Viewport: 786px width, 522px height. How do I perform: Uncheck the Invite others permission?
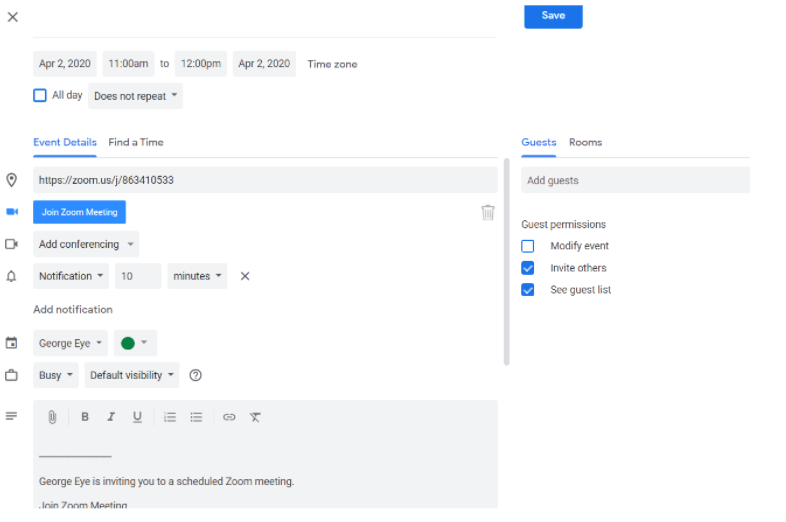pos(528,268)
